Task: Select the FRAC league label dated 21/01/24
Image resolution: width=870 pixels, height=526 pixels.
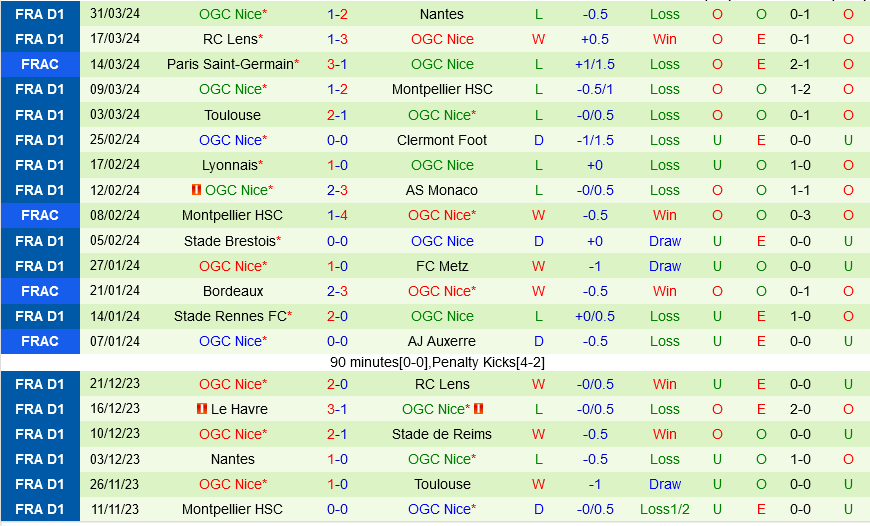Action: pyautogui.click(x=40, y=291)
